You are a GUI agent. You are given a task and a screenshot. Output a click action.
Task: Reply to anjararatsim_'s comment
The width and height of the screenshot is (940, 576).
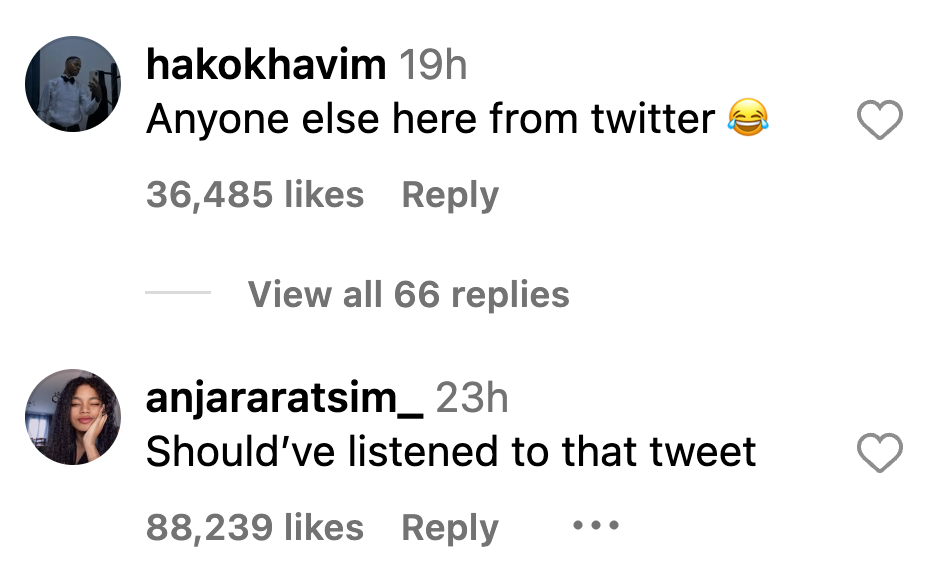[x=450, y=527]
